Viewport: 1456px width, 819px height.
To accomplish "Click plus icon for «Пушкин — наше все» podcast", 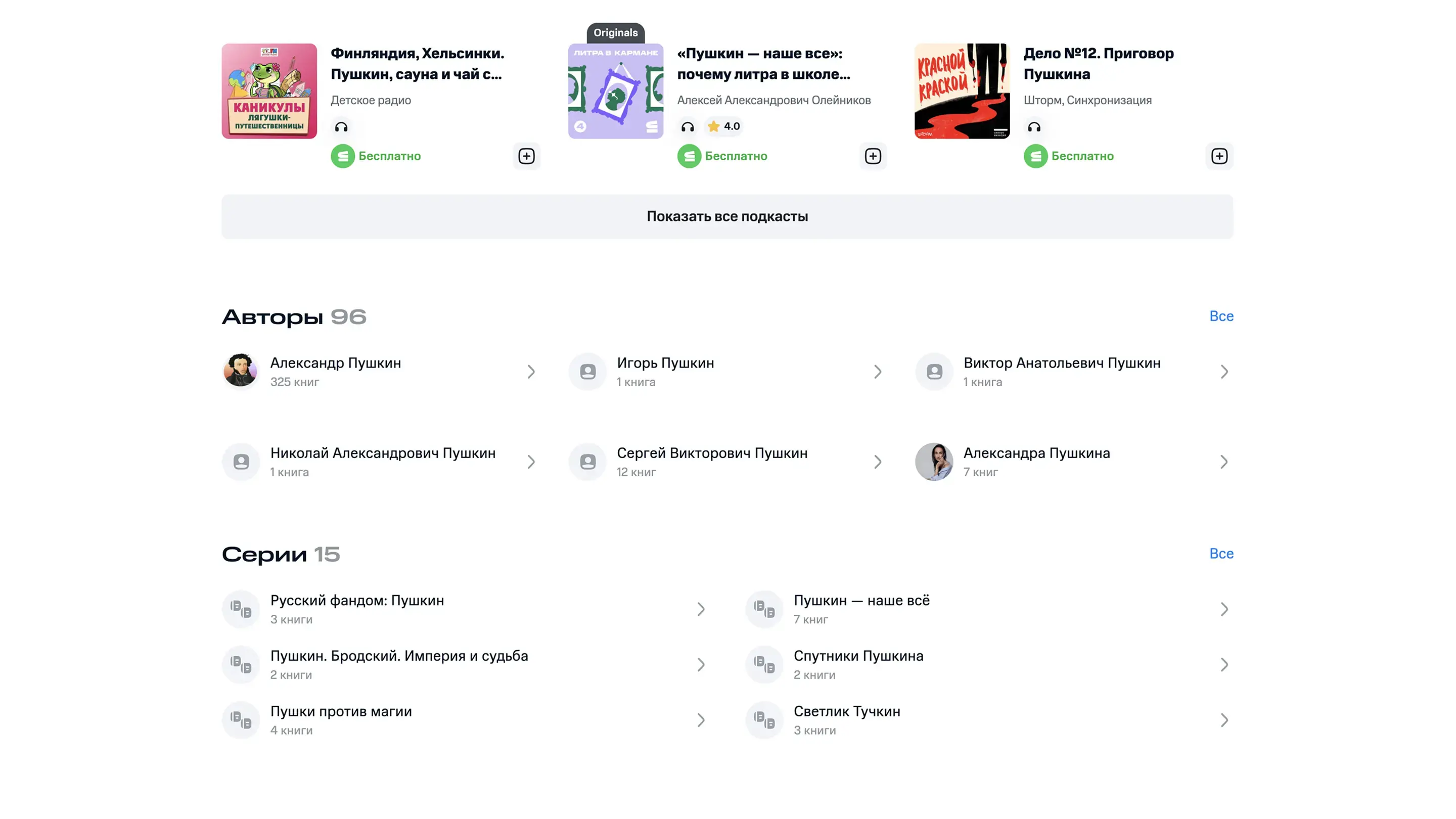I will click(873, 156).
